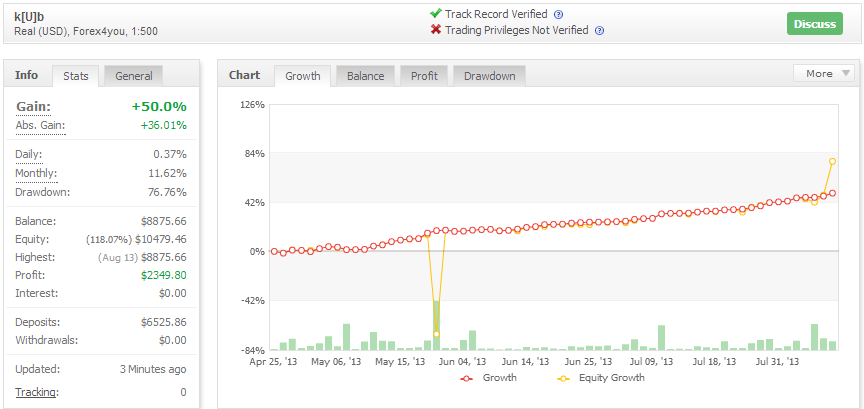Toggle the Equity Growth series legend marker
This screenshot has height=409, width=864.
coord(564,379)
